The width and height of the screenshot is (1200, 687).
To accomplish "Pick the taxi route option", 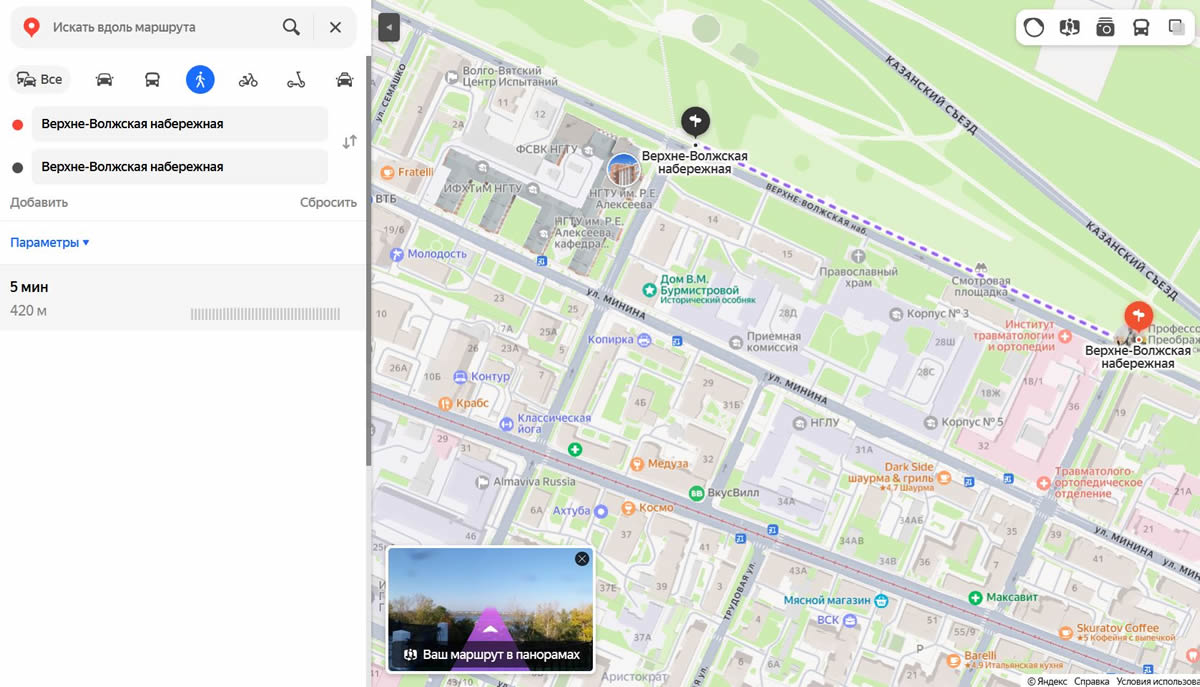I will click(x=344, y=80).
